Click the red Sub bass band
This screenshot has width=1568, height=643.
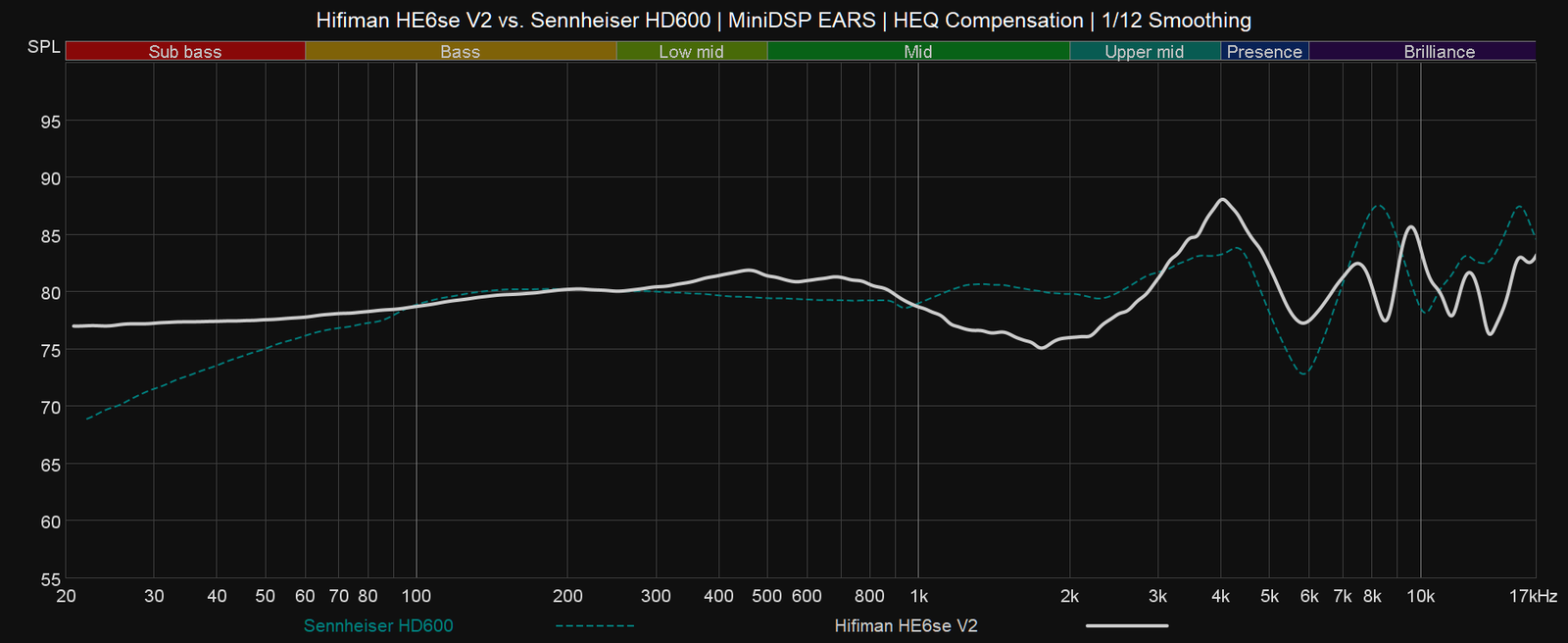click(185, 52)
